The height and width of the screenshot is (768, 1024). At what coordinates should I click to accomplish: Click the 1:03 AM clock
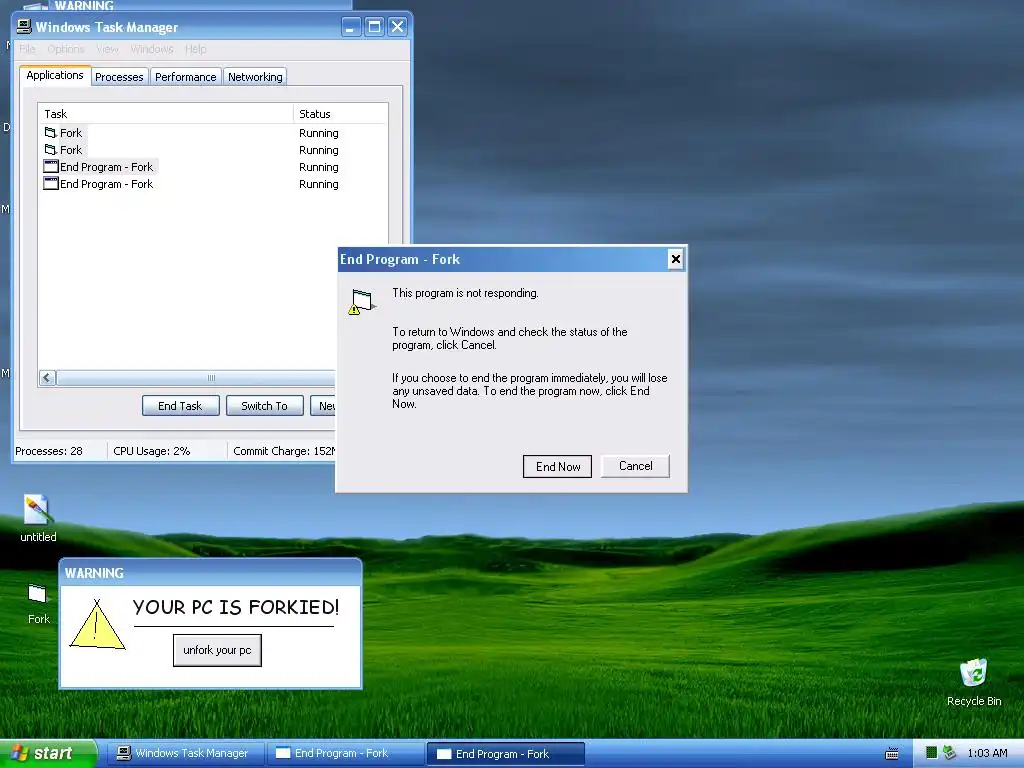coord(987,753)
